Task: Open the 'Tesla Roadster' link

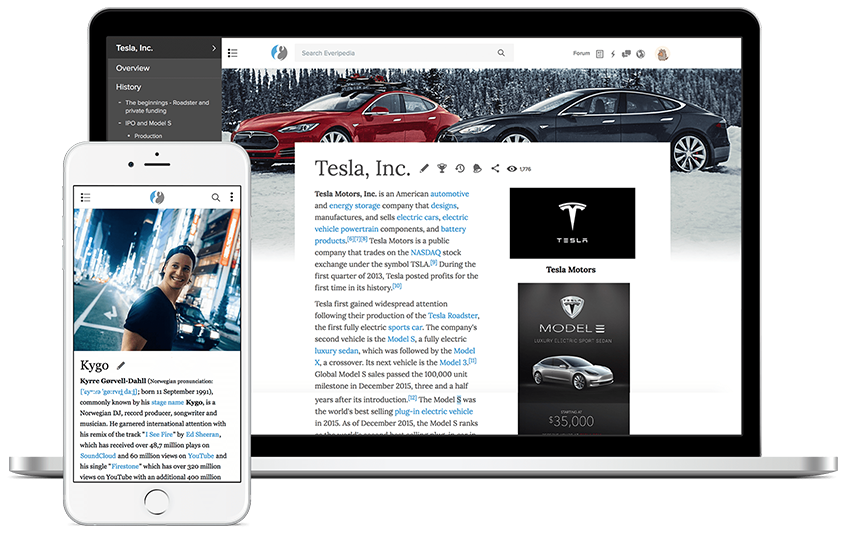Action: click(x=453, y=316)
